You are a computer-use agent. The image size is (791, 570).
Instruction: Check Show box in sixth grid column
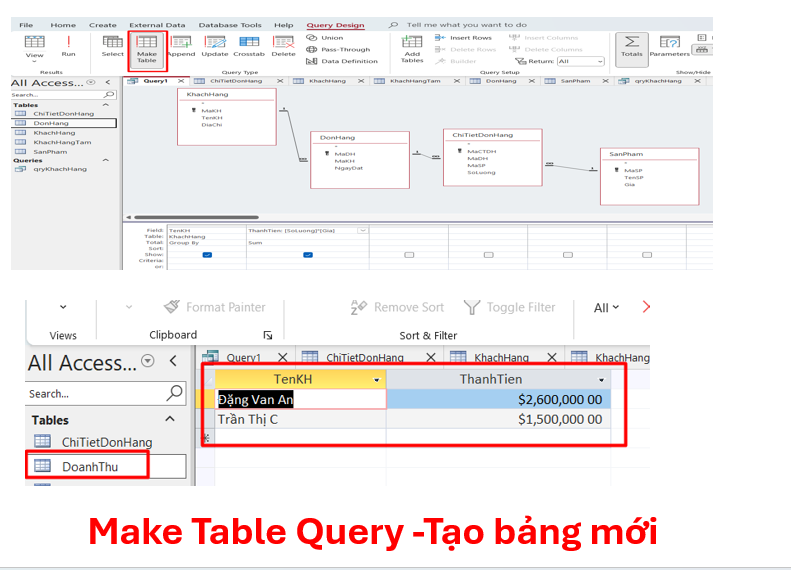[x=647, y=255]
